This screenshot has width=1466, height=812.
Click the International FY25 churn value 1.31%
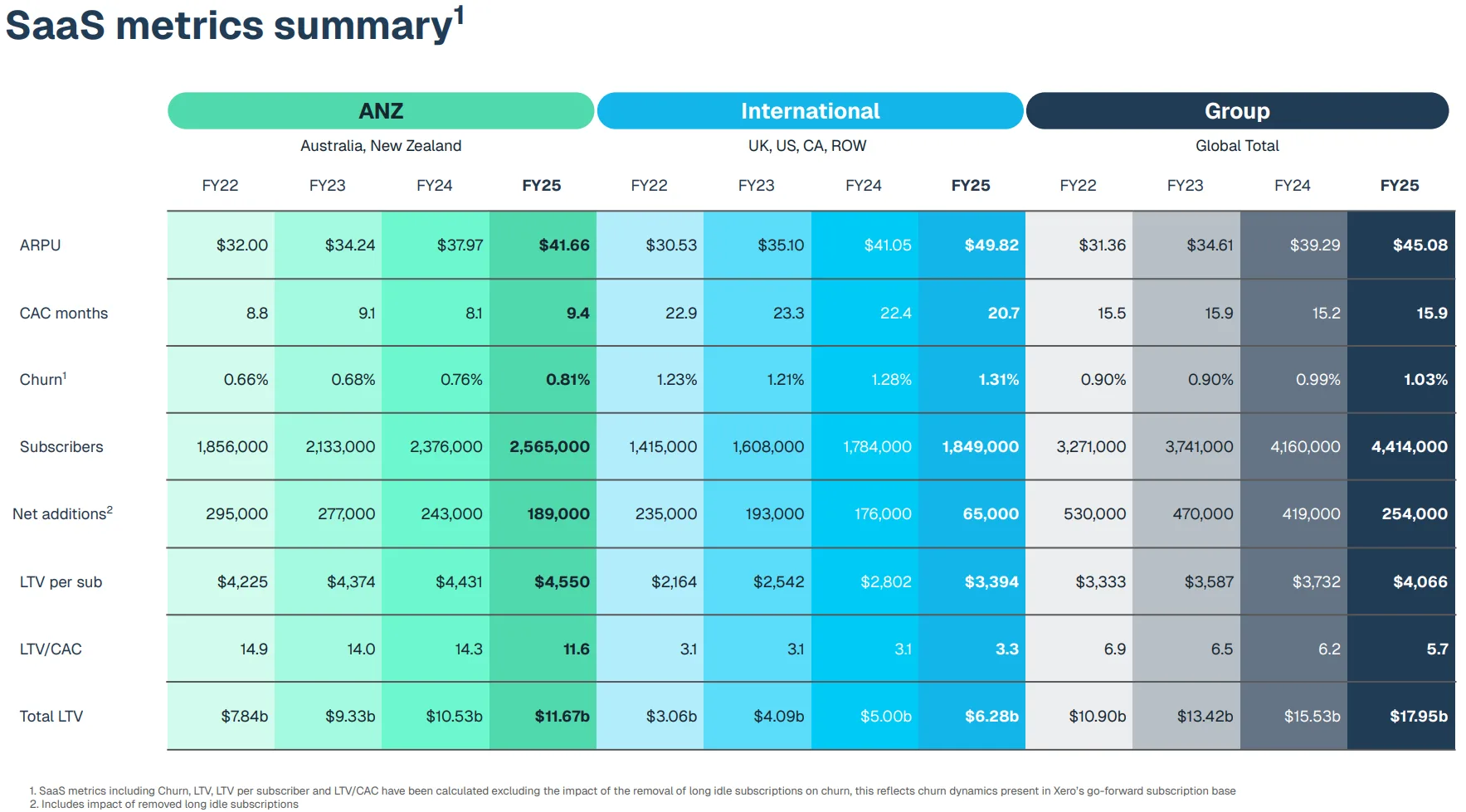coord(998,380)
